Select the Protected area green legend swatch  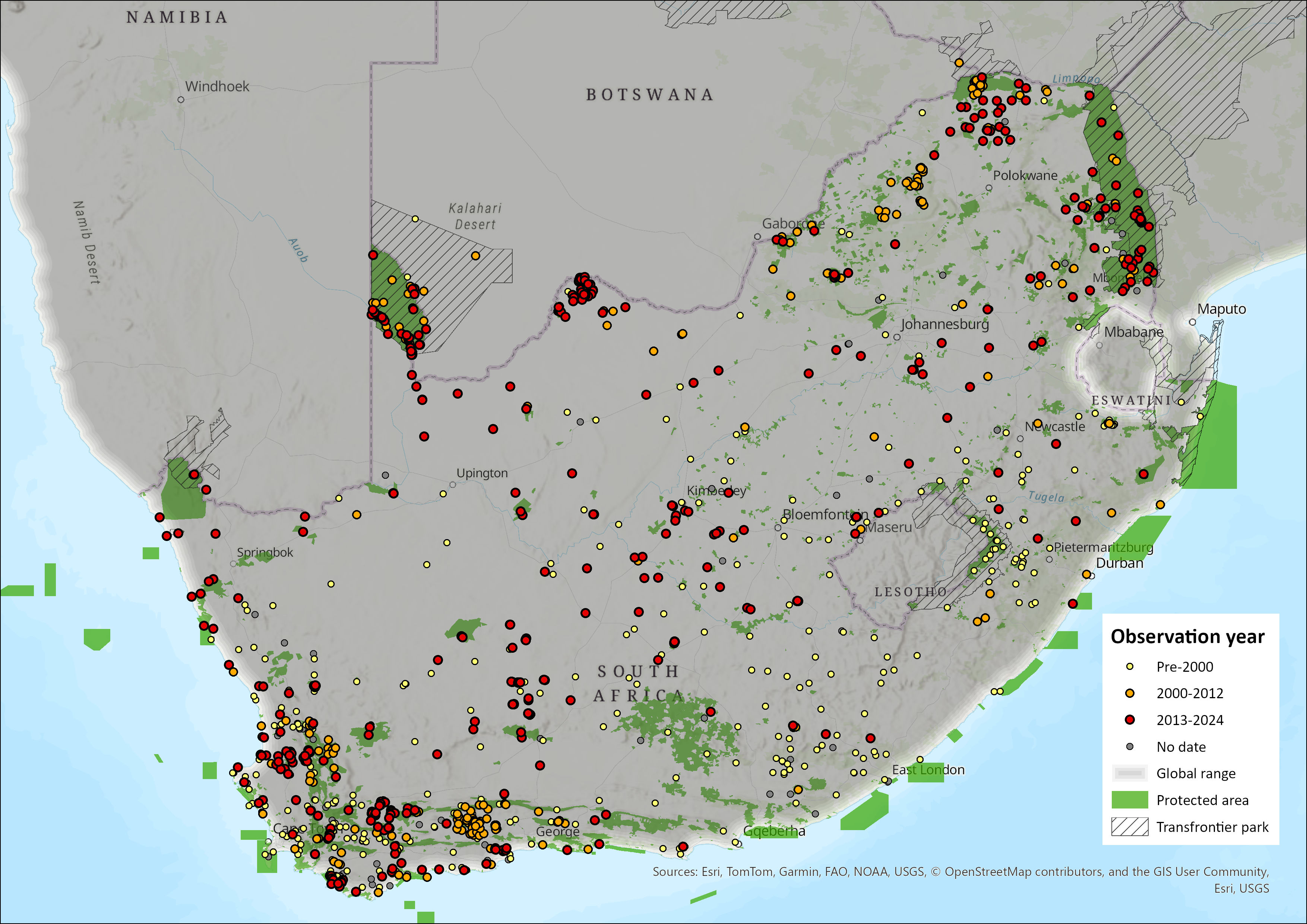point(1129,800)
